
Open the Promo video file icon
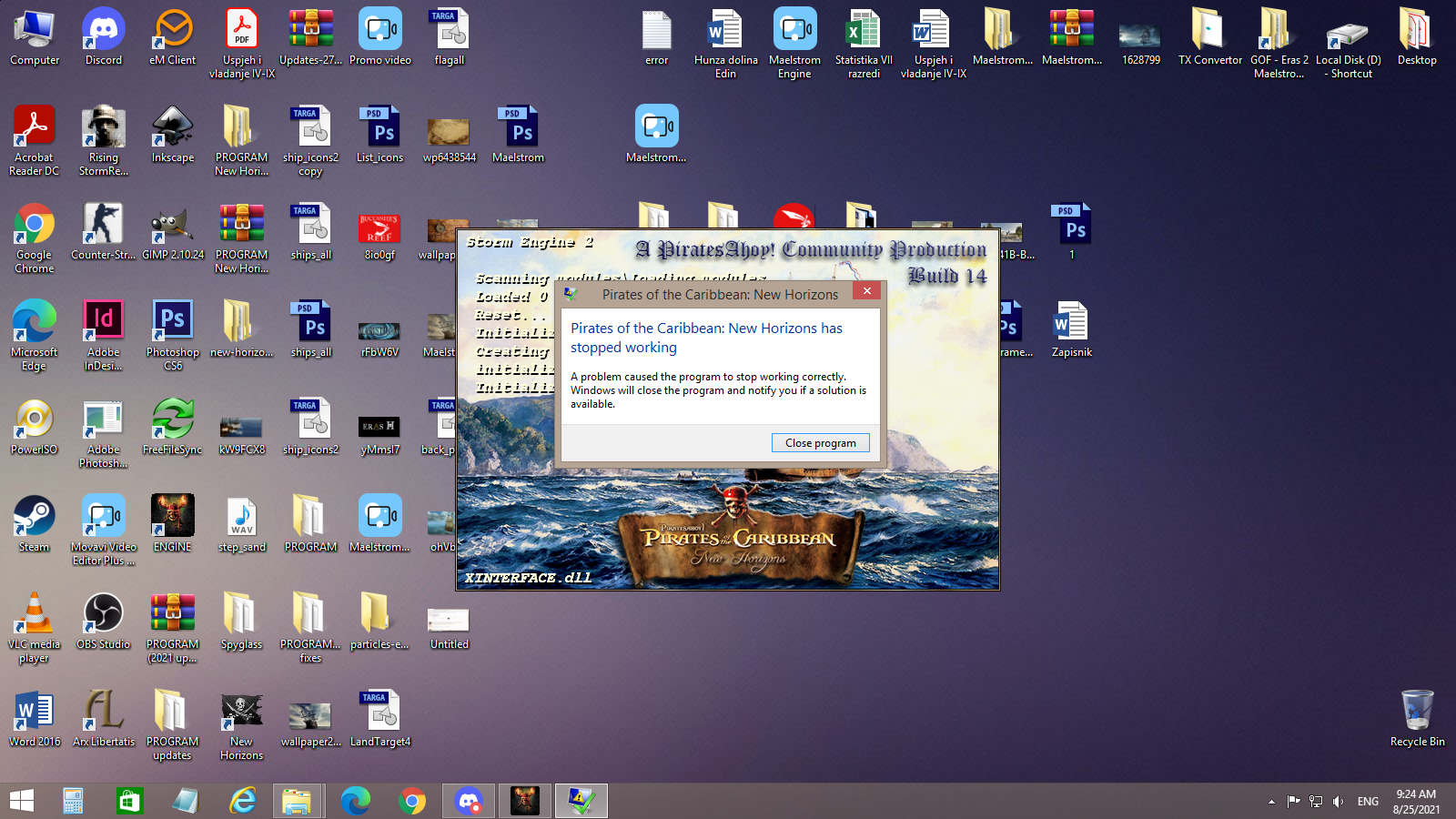pyautogui.click(x=380, y=37)
